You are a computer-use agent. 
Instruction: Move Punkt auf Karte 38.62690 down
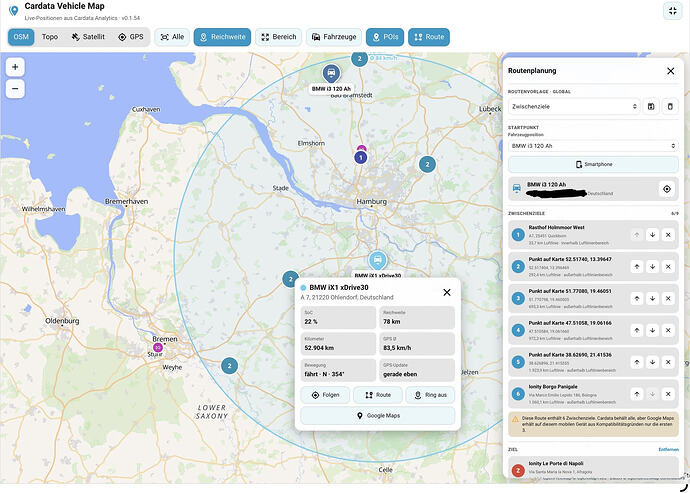click(x=652, y=362)
